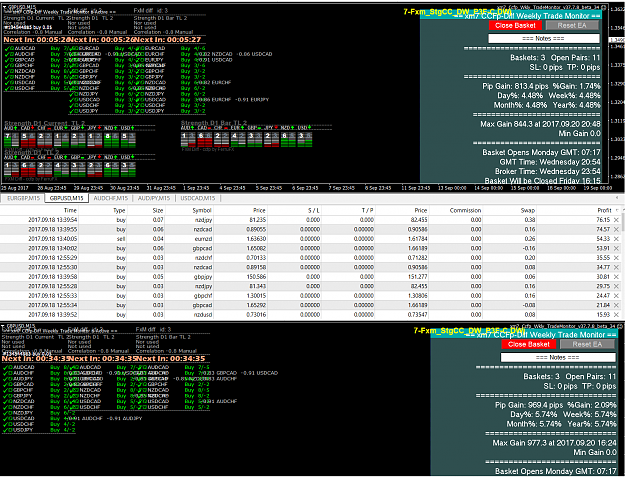This screenshot has width=625, height=477.
Task: Click the 'Max Gain 977.3 at 2017.09.20 16:24' line
Action: pyautogui.click(x=554, y=443)
